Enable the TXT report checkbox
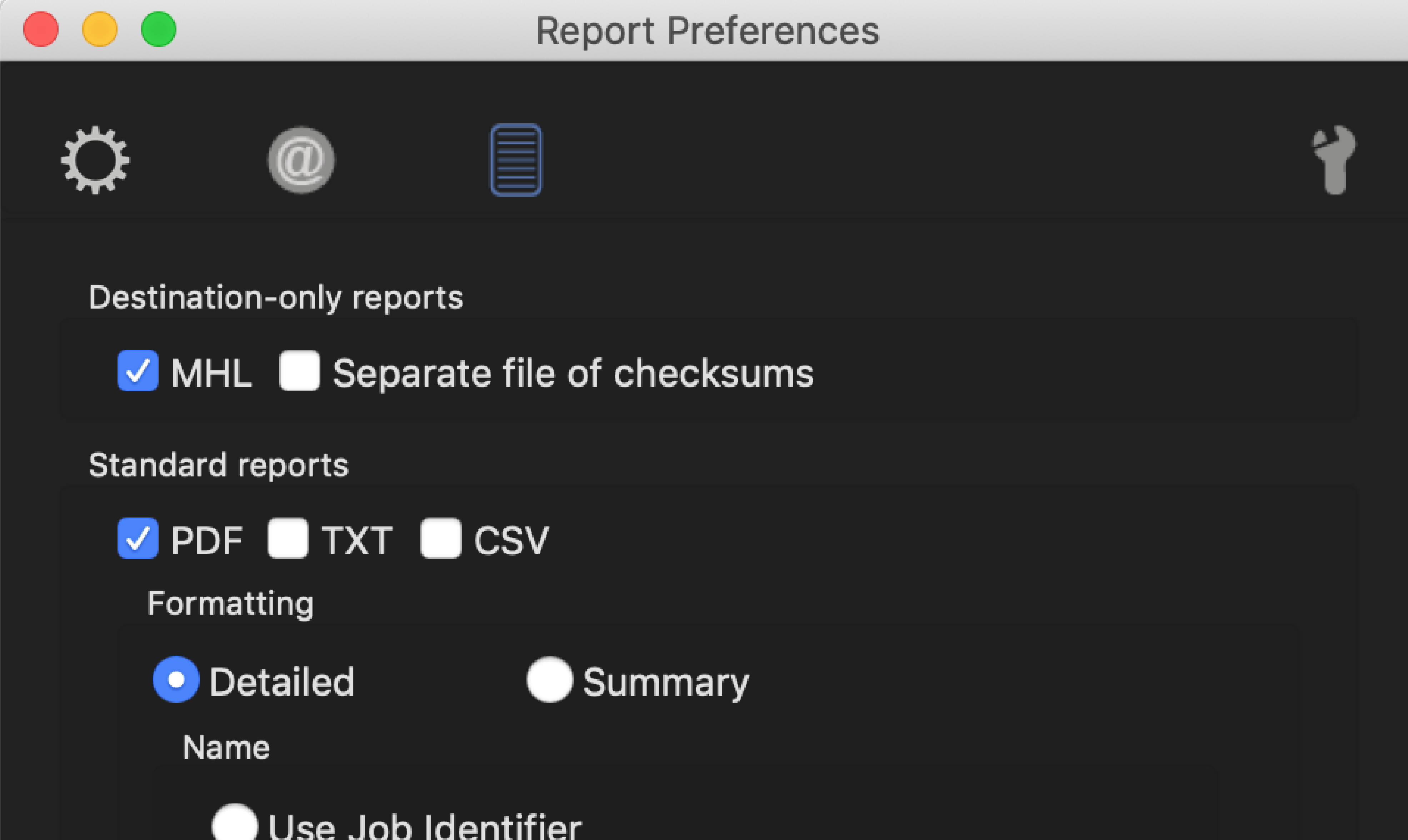 (288, 538)
